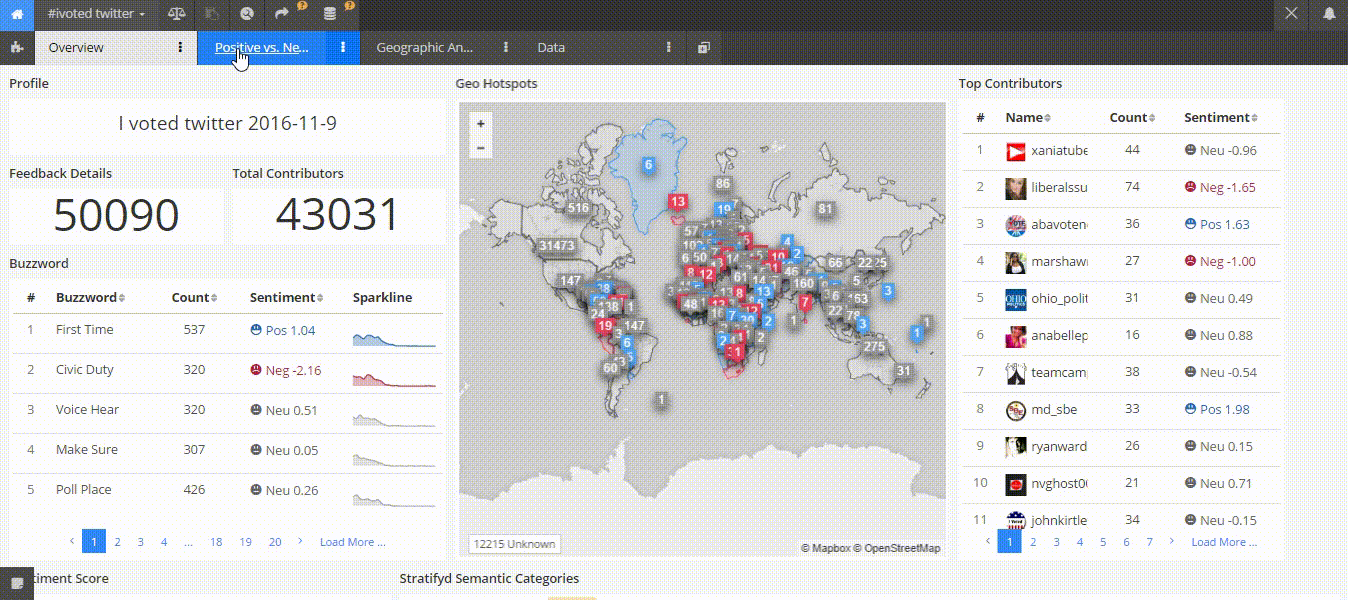This screenshot has width=1348, height=600.
Task: Switch to the Data tab
Action: (x=551, y=47)
